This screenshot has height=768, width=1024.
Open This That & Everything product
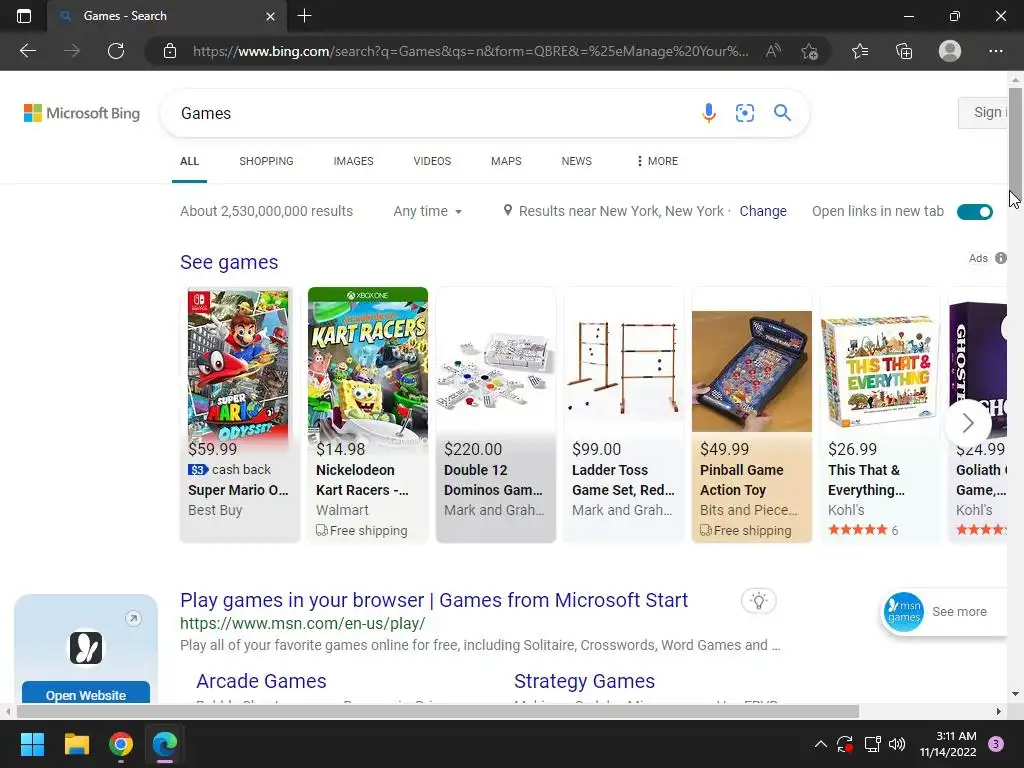pyautogui.click(x=880, y=415)
